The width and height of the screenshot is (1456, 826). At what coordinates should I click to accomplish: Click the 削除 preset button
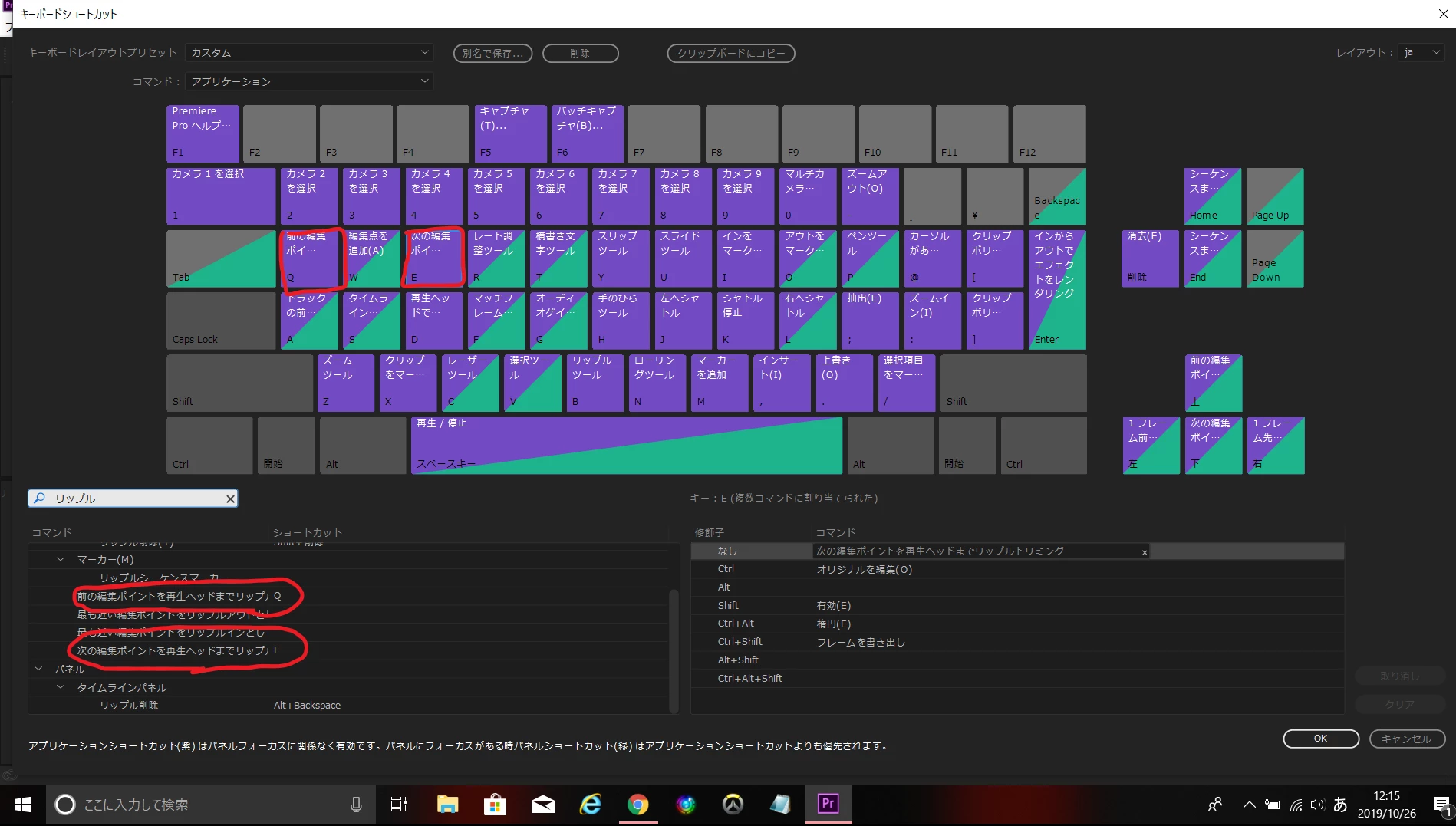[x=580, y=53]
